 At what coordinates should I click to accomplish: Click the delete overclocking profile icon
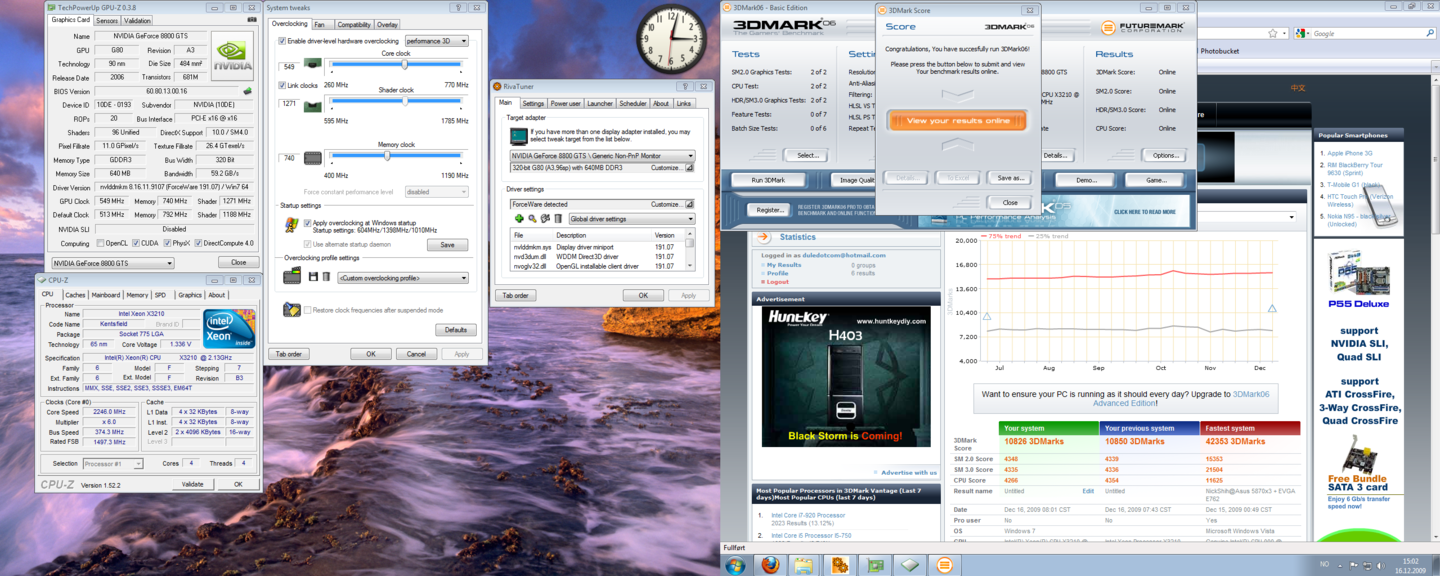pos(326,277)
